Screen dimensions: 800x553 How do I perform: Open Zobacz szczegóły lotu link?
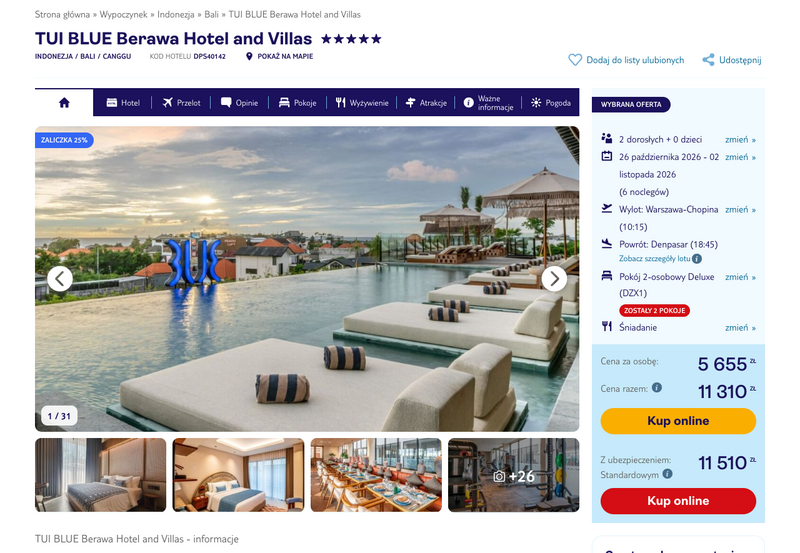click(655, 259)
